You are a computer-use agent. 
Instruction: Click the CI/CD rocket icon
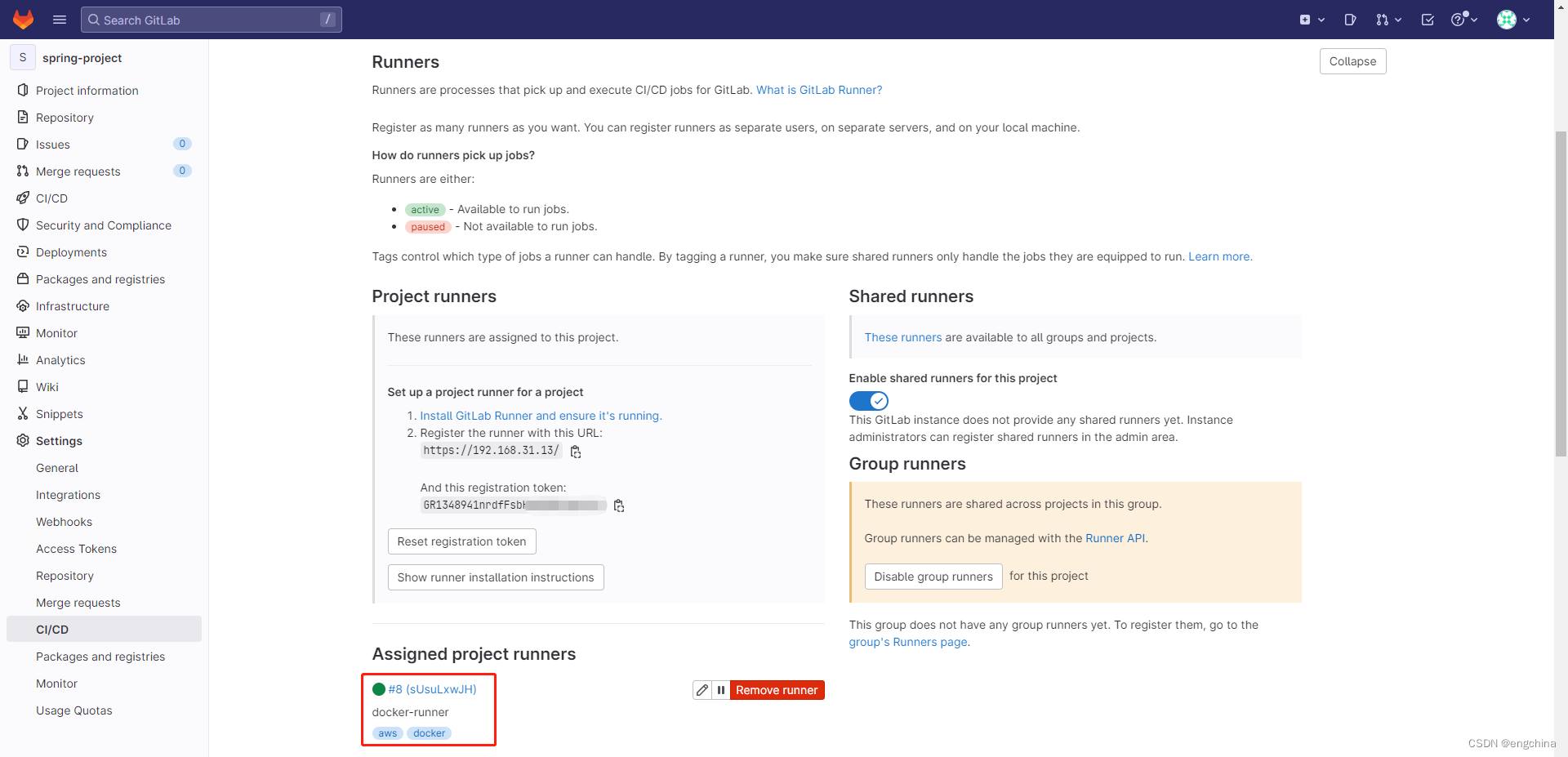(x=23, y=198)
